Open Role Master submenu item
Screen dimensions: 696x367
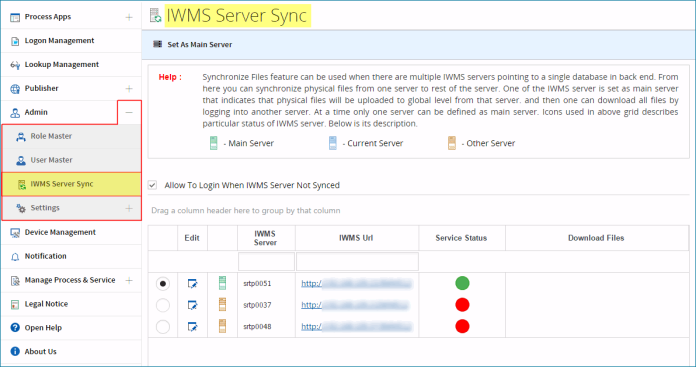click(71, 136)
